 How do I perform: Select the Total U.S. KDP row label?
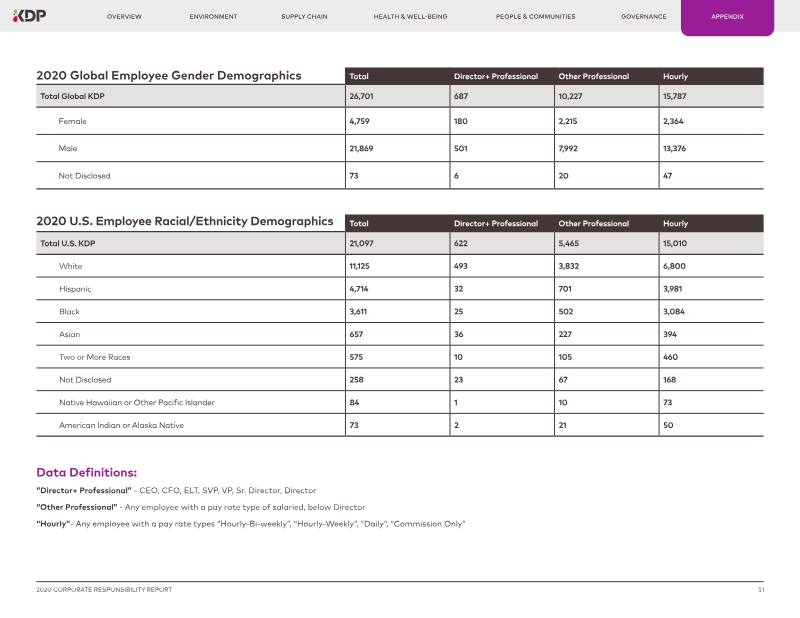(69, 244)
